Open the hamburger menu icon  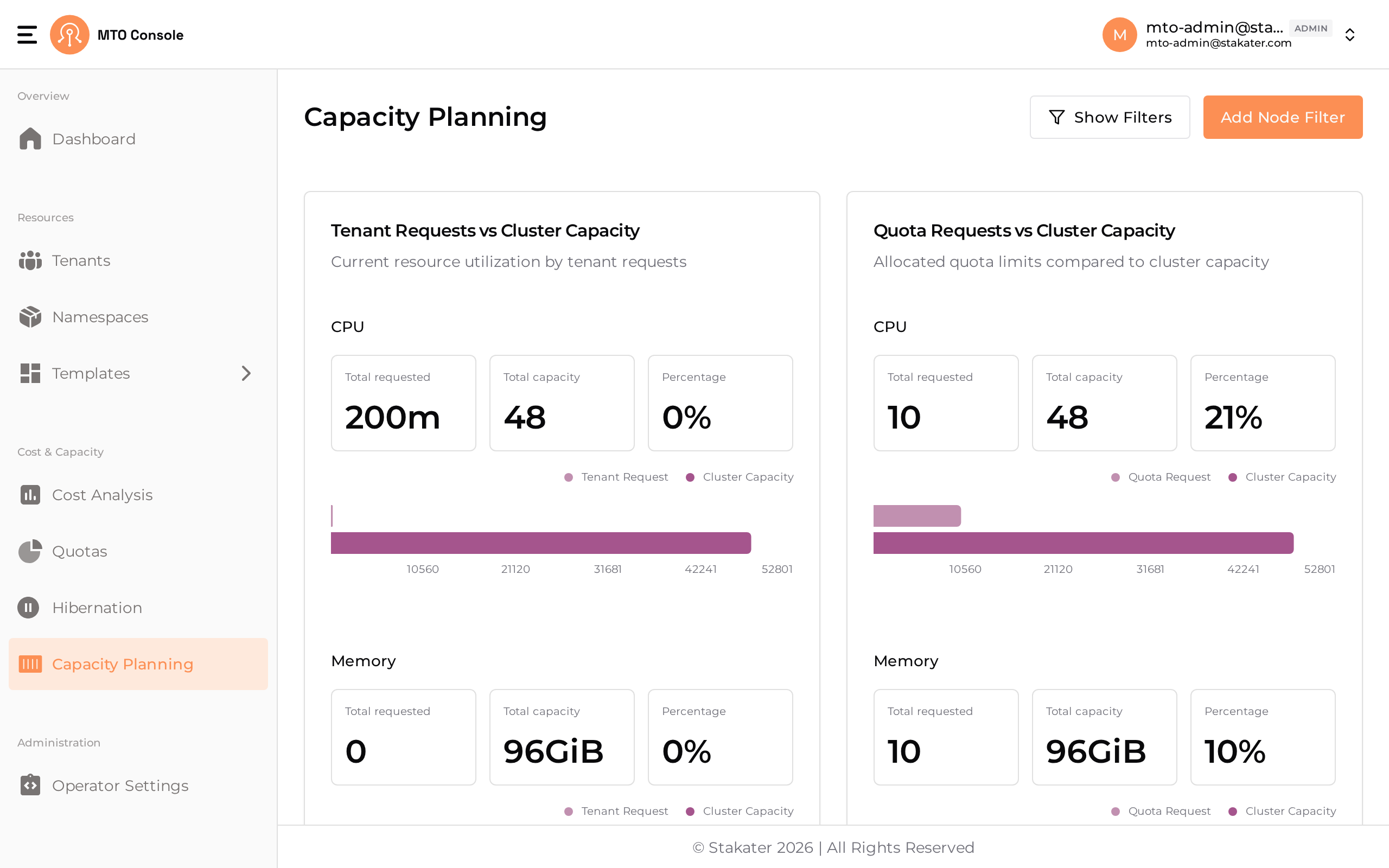coord(27,34)
